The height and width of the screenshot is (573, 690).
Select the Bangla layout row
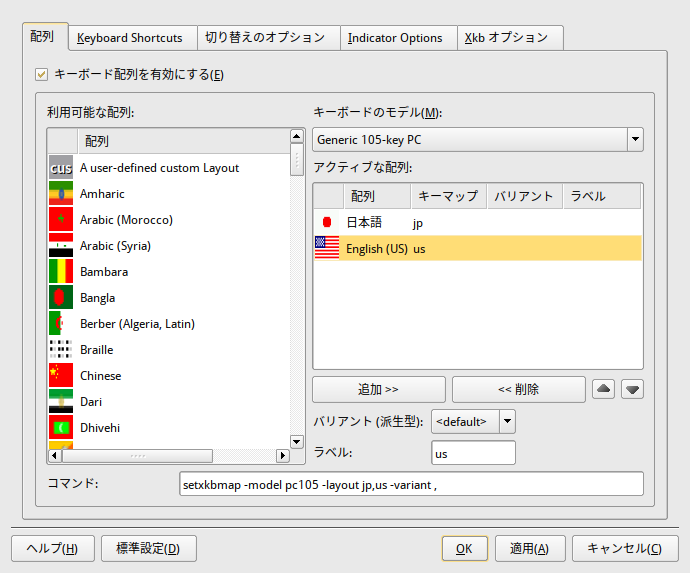click(x=169, y=298)
